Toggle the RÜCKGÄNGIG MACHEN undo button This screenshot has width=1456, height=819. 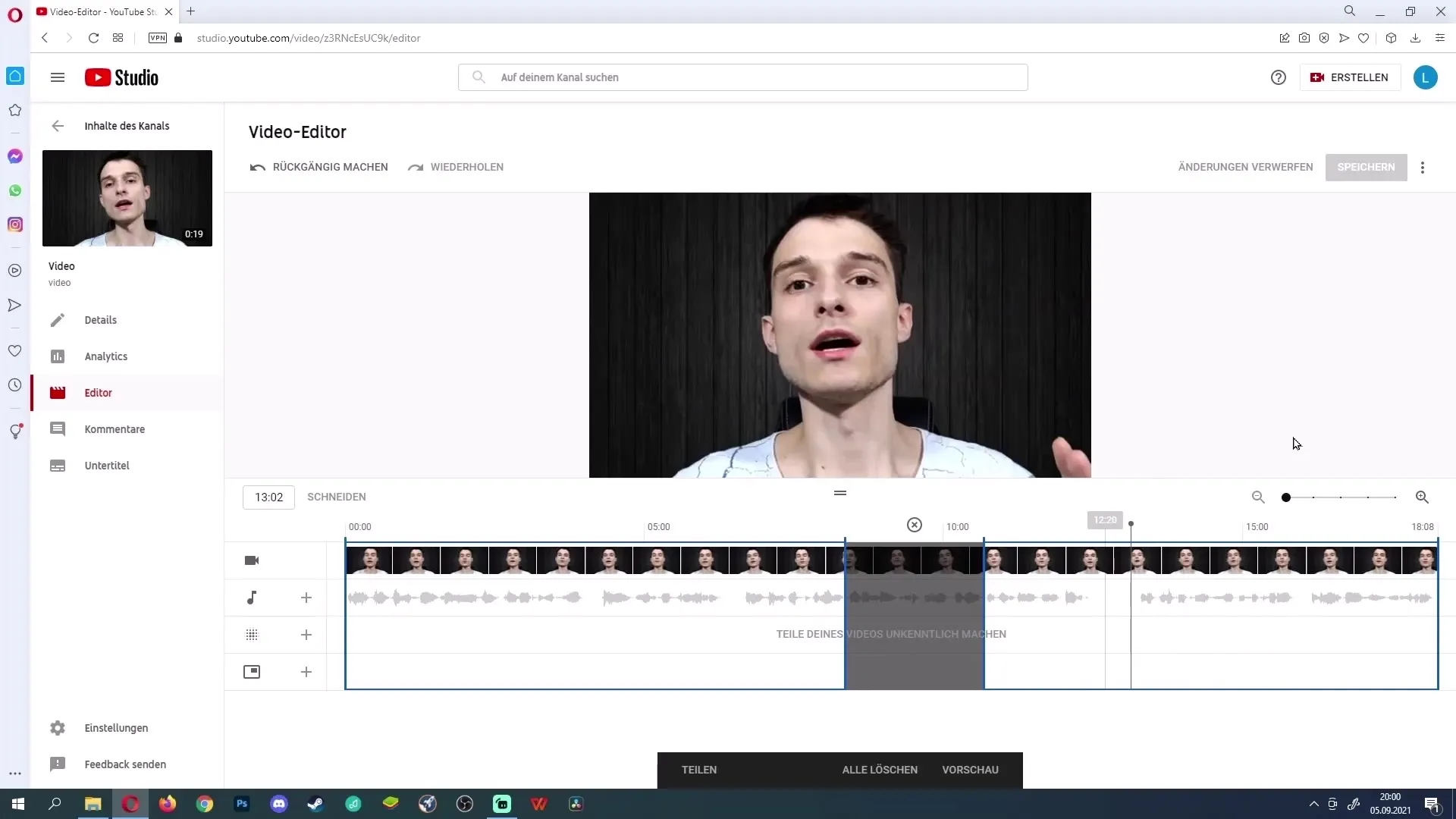point(319,167)
